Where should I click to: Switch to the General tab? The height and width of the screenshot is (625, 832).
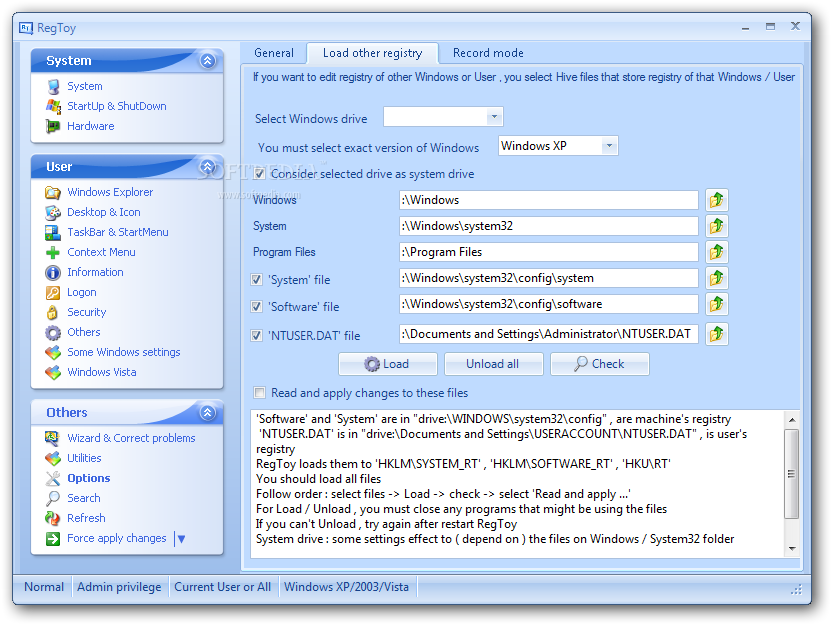click(x=274, y=53)
